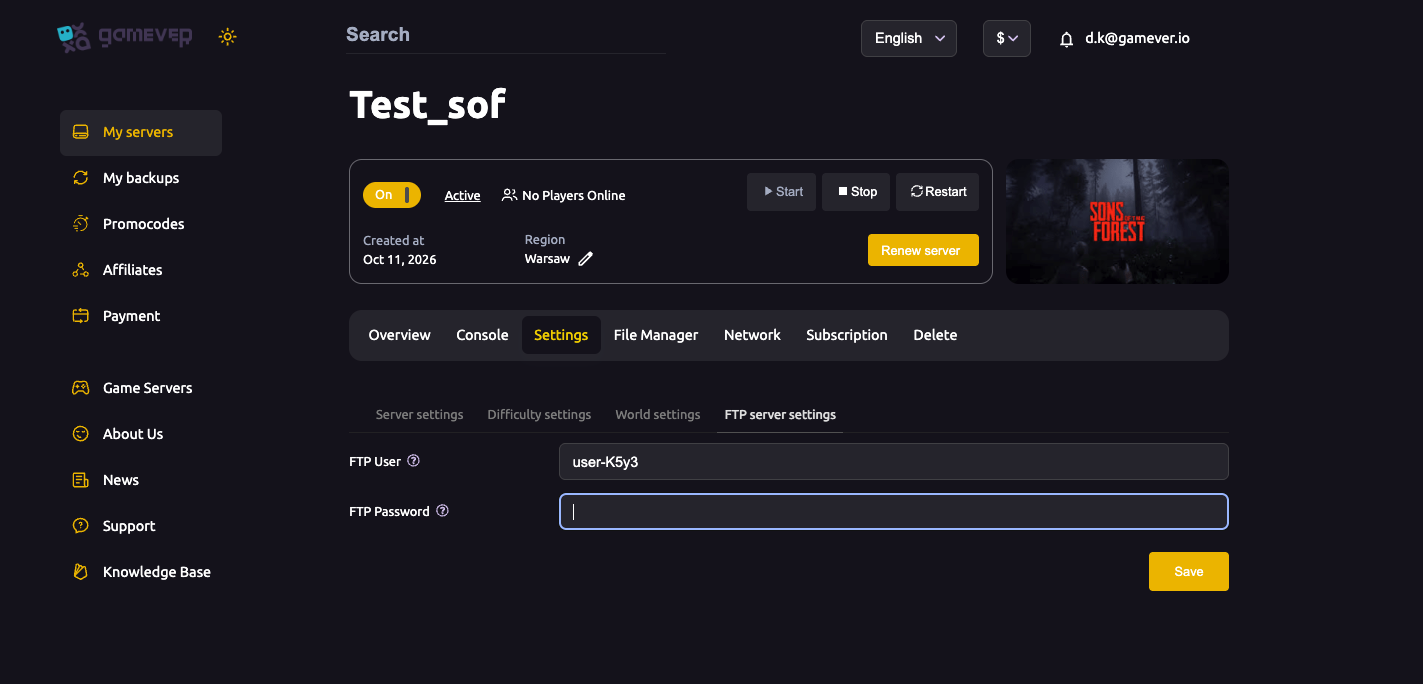This screenshot has height=684, width=1423.
Task: Click the players online people icon
Action: point(510,195)
